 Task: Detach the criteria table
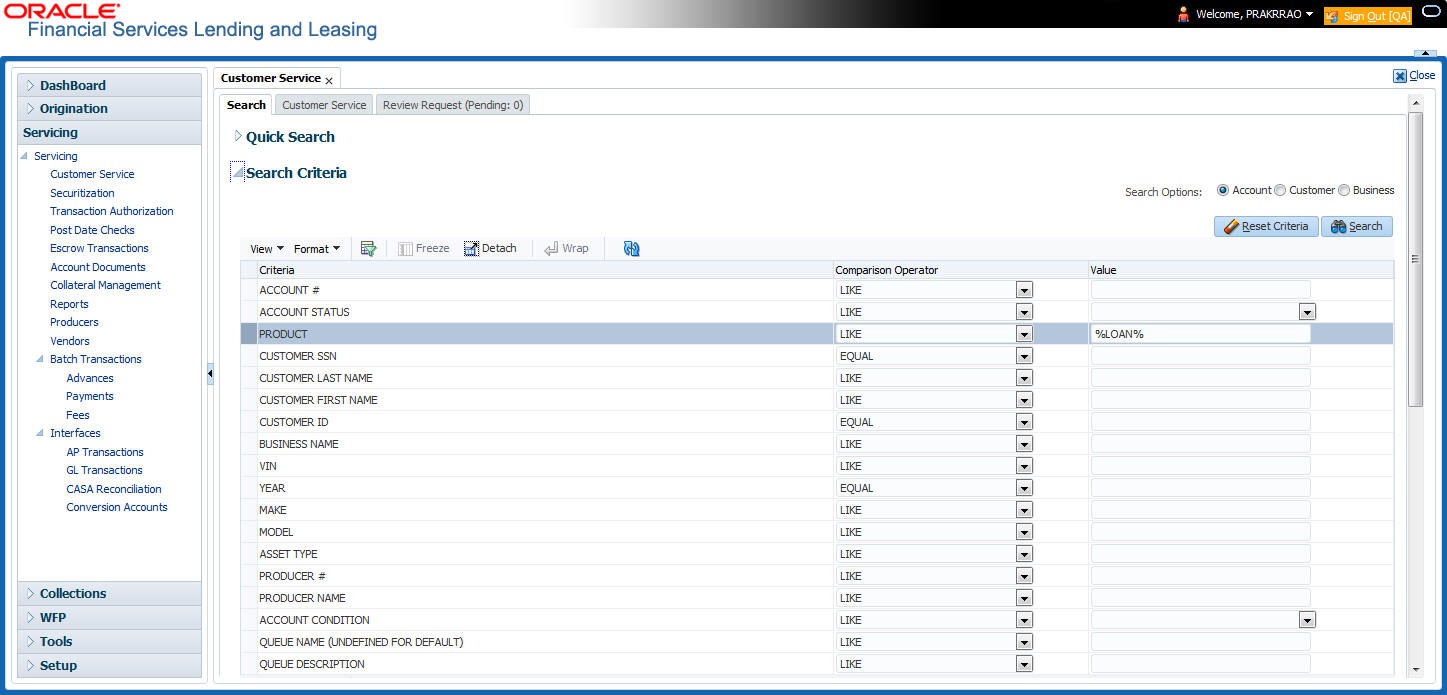pyautogui.click(x=491, y=248)
